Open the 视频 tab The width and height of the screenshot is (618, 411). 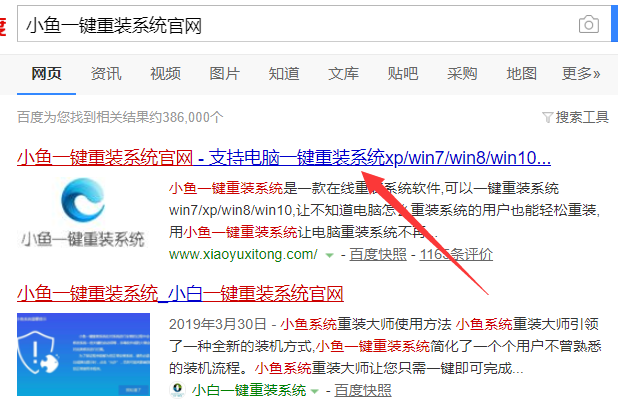[165, 74]
